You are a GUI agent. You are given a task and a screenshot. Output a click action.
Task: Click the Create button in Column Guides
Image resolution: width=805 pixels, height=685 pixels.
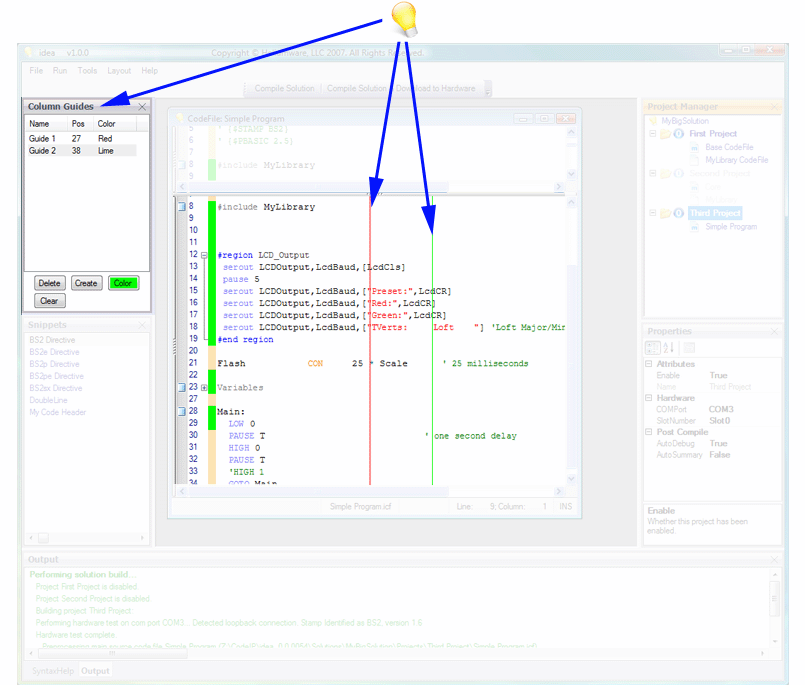click(x=86, y=283)
